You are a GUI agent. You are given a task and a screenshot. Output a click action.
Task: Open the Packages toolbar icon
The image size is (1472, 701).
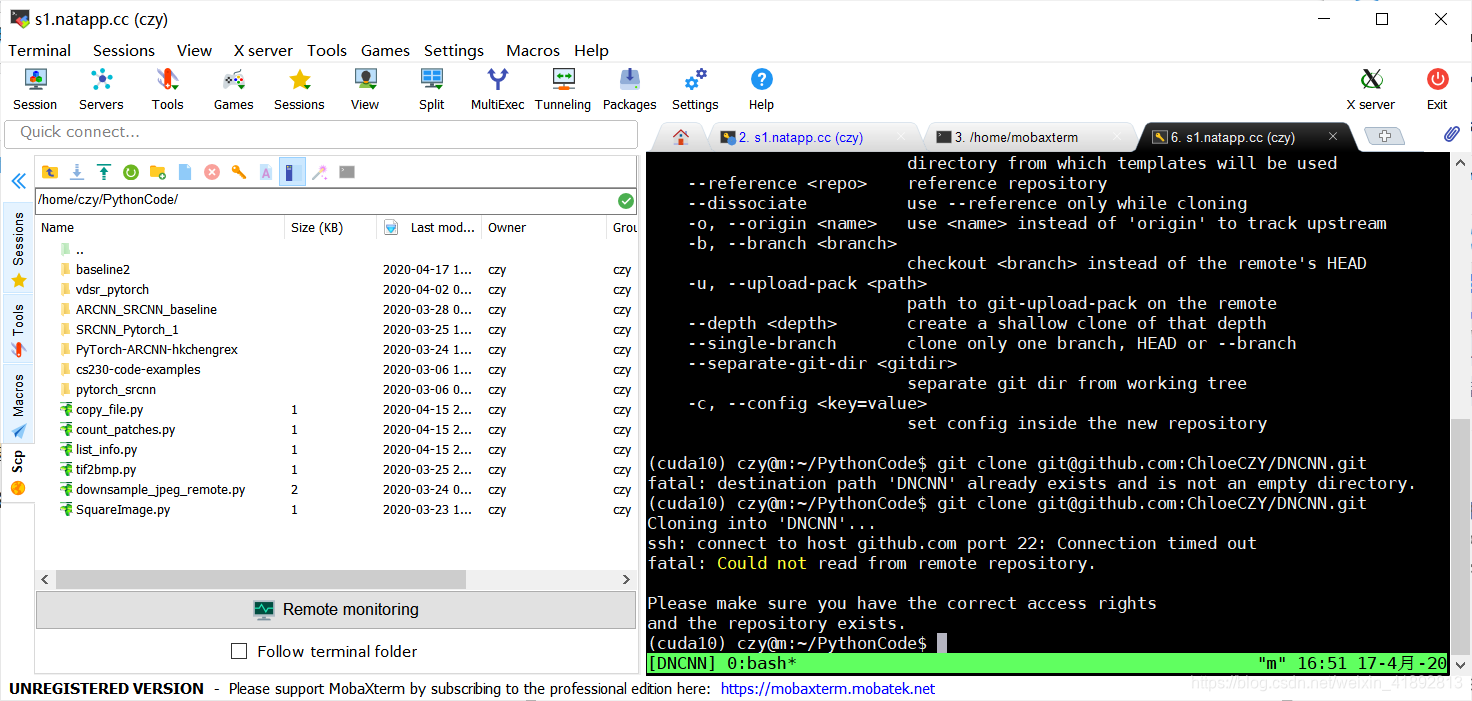click(629, 89)
